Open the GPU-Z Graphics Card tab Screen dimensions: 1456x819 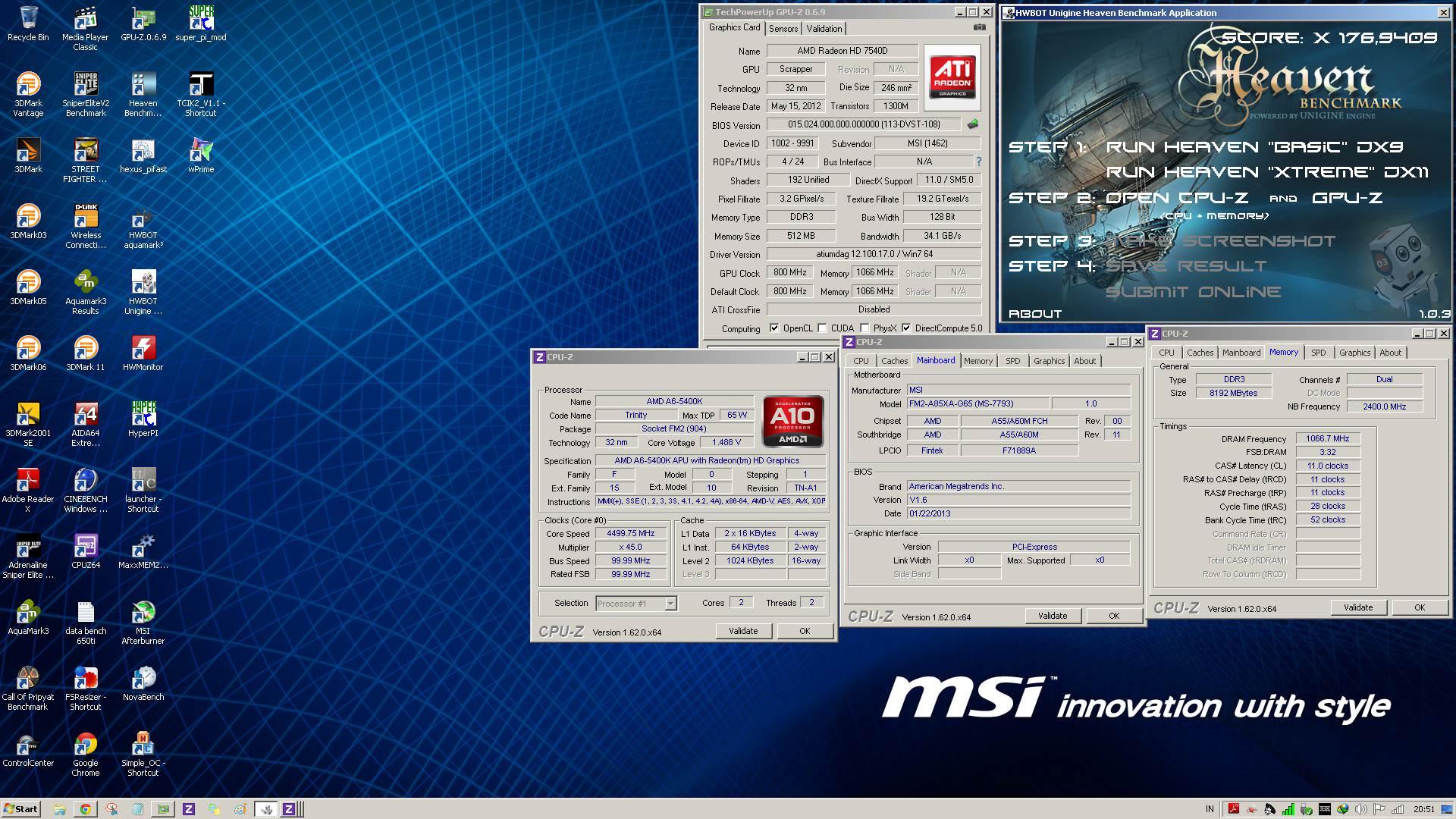coord(734,27)
